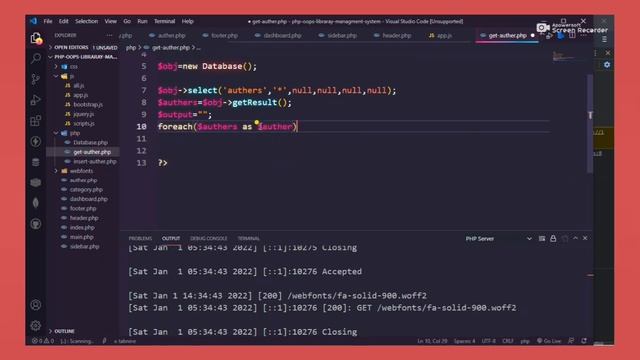This screenshot has width=640, height=360.
Task: Open the Selection menu
Action: [87, 21]
